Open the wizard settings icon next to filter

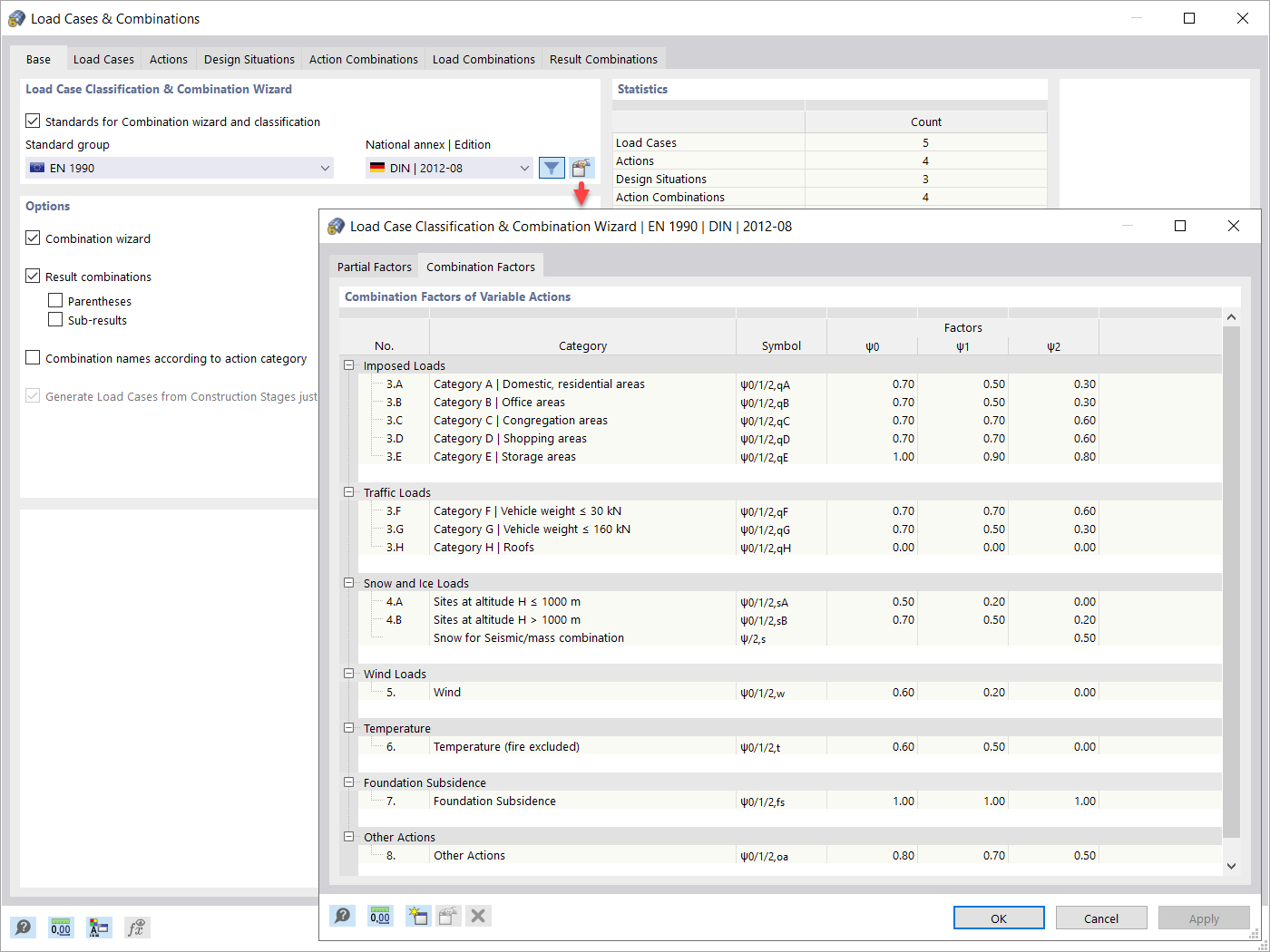coord(581,168)
